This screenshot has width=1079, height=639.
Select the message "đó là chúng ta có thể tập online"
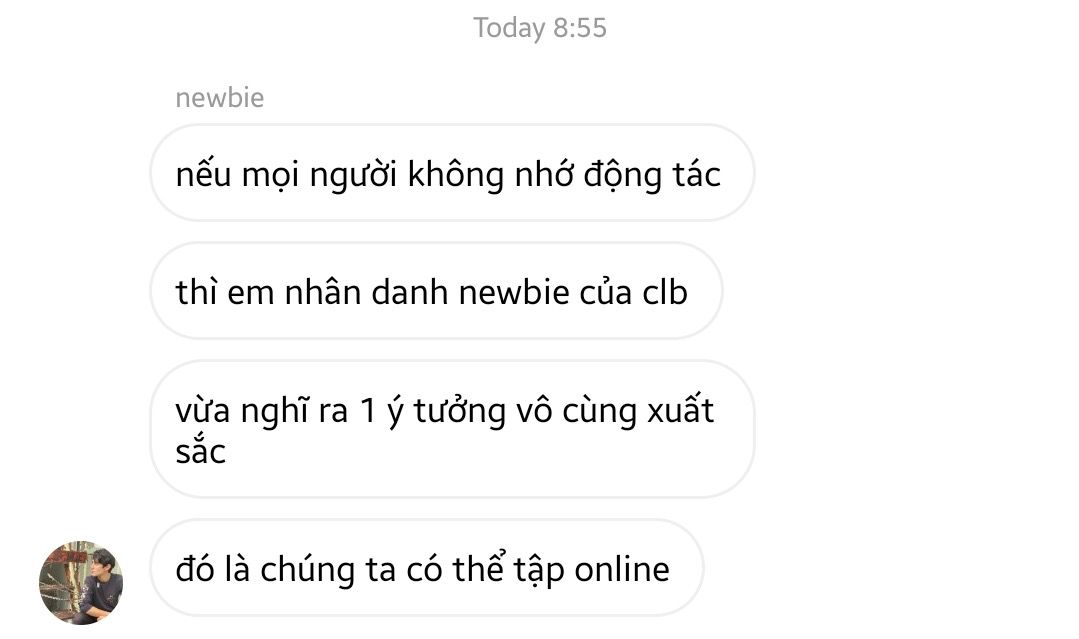pos(427,567)
